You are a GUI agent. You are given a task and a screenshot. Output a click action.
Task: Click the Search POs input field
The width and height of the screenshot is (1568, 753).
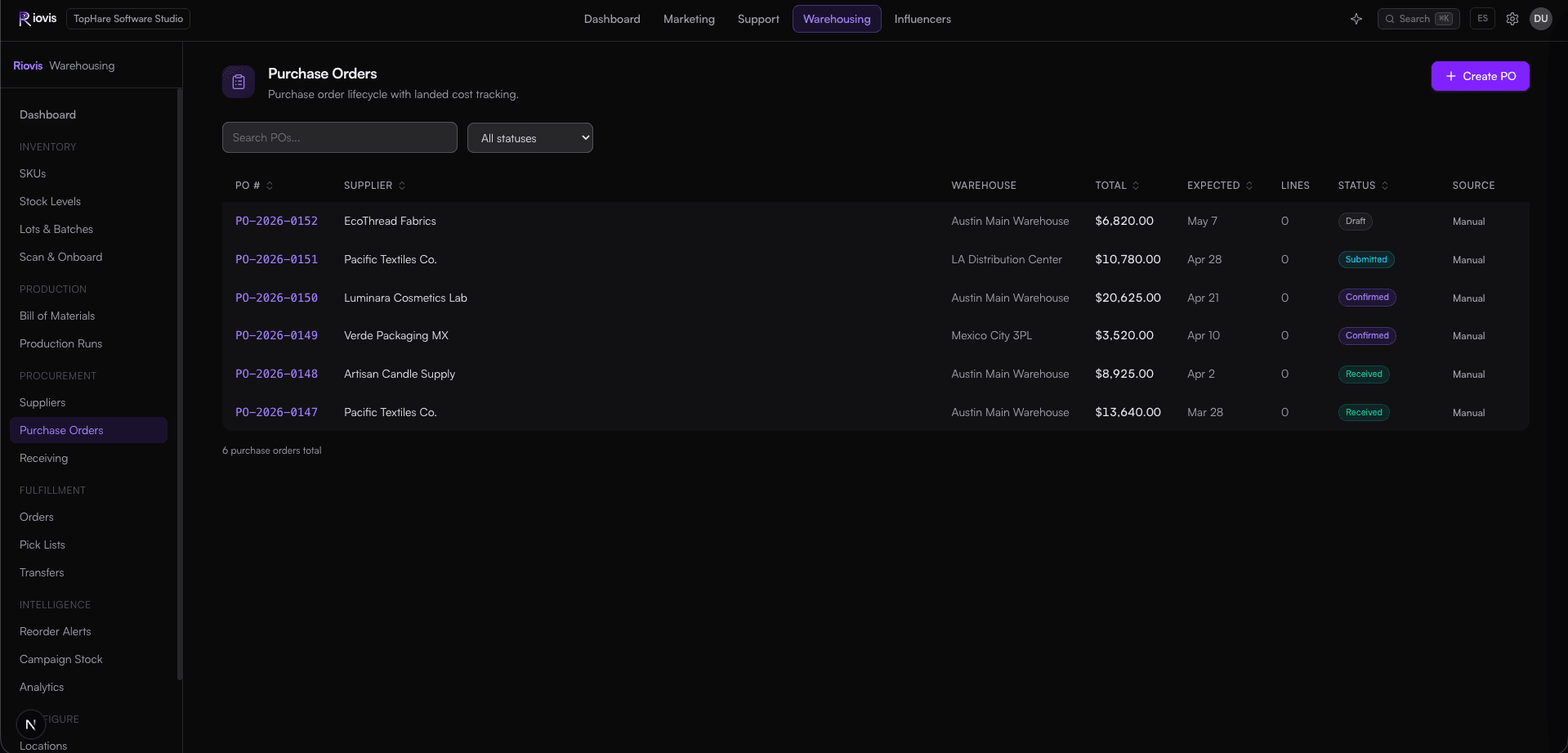pos(340,137)
